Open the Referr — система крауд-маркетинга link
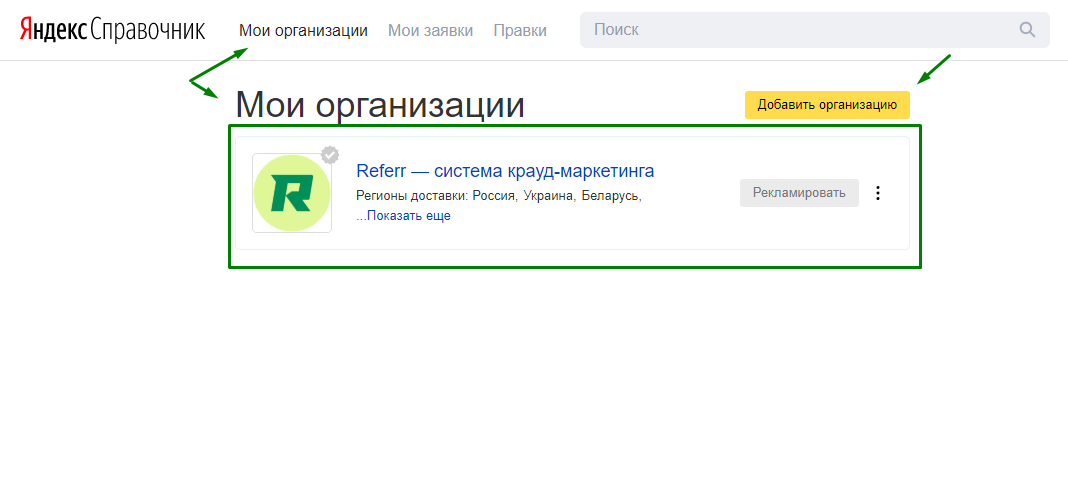 pyautogui.click(x=505, y=171)
